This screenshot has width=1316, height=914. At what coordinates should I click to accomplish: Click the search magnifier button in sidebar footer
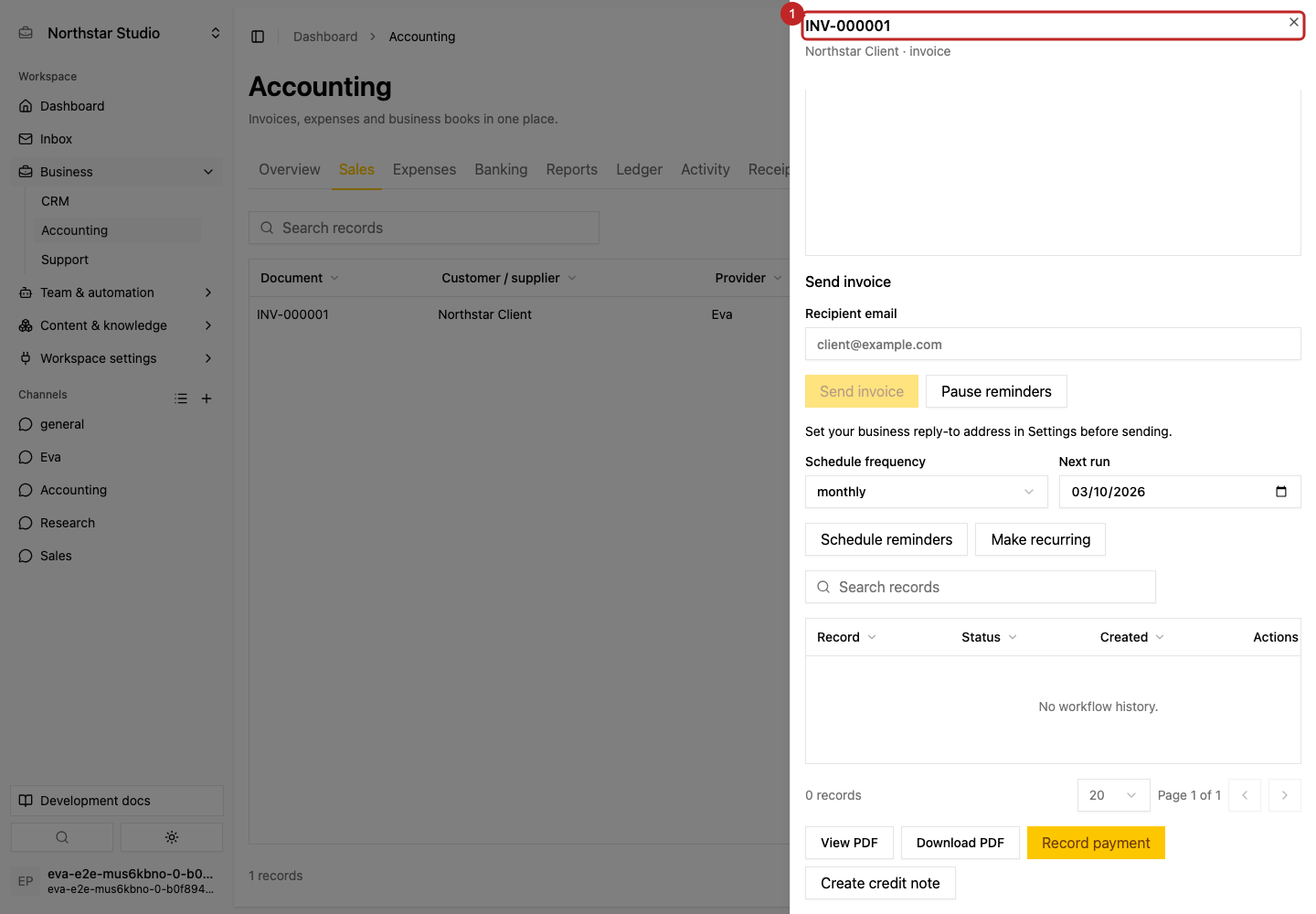[x=62, y=837]
